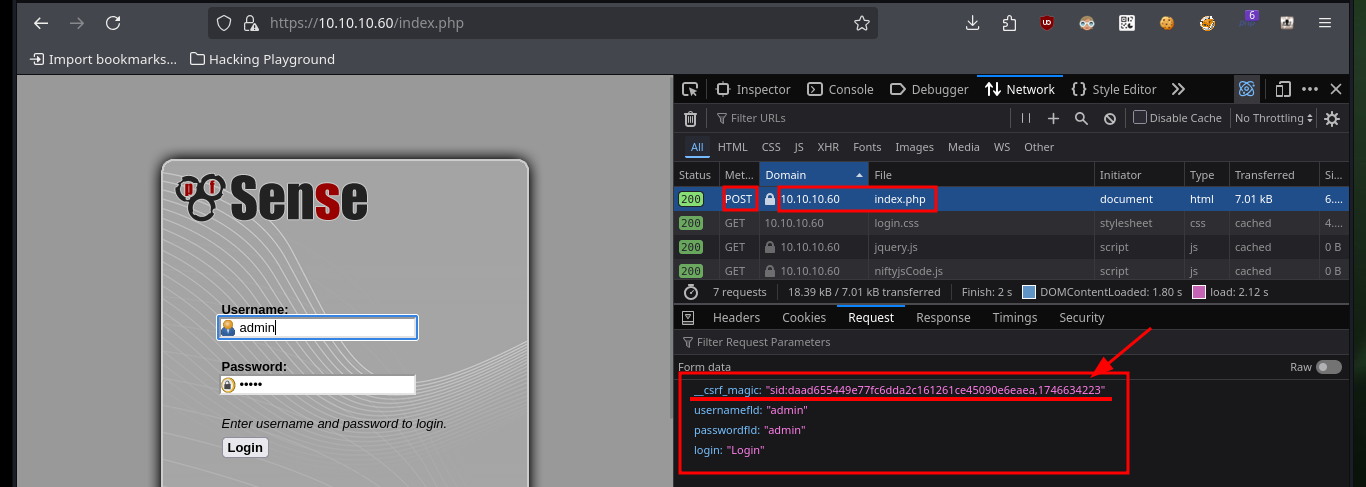Switch to the Console tab
The image size is (1366, 487).
[x=840, y=89]
